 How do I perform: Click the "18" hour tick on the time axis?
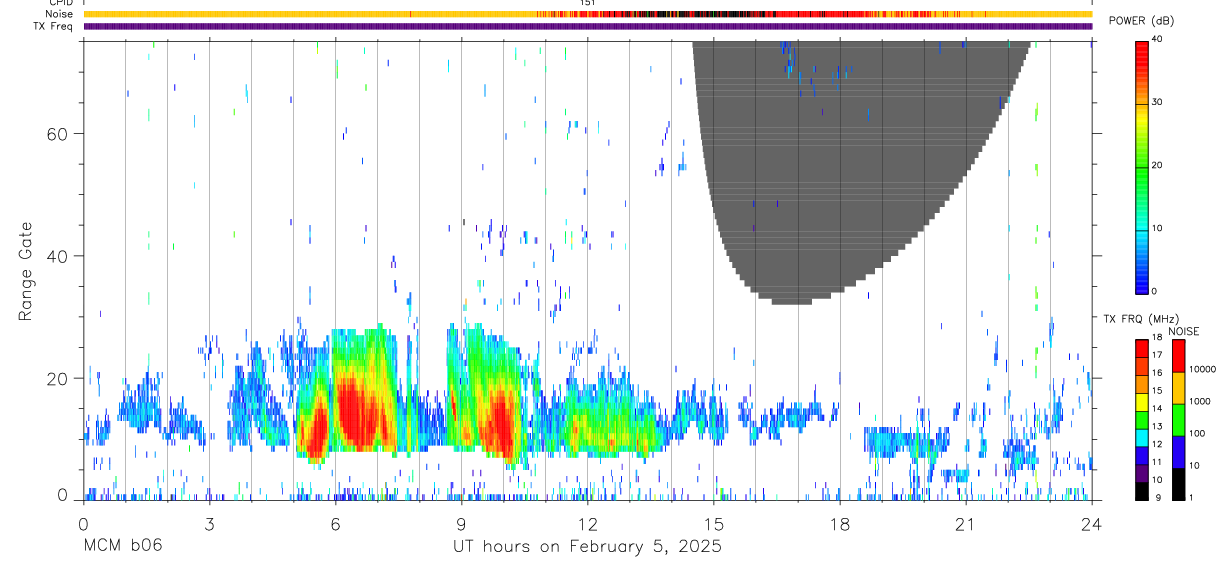click(x=840, y=524)
